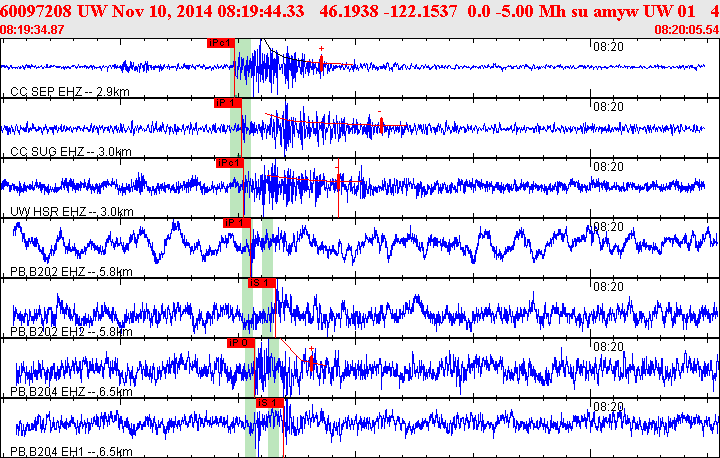Click the P pick flag on PB B202 EHZ
Screen dimensions: 720x458
click(x=236, y=223)
